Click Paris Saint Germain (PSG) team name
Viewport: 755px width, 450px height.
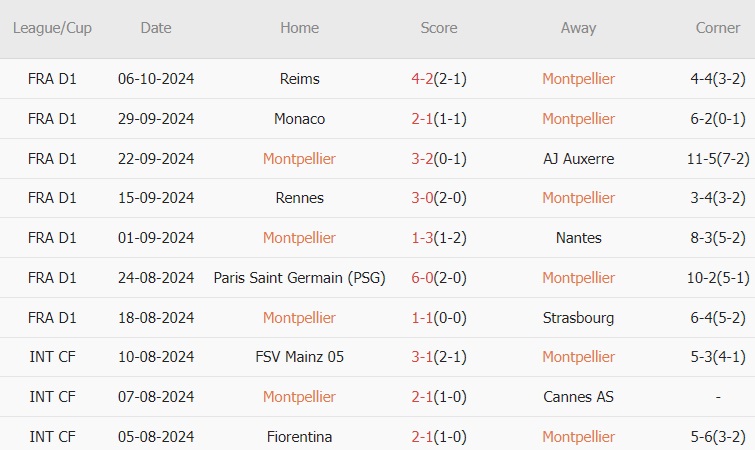coord(299,278)
